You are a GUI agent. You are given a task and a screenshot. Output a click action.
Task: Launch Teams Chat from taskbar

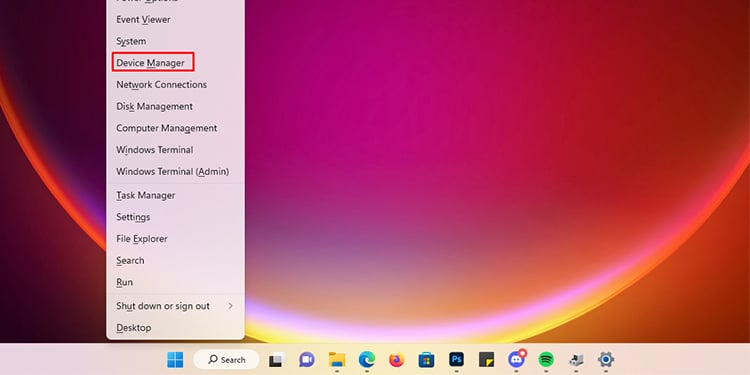tap(307, 359)
